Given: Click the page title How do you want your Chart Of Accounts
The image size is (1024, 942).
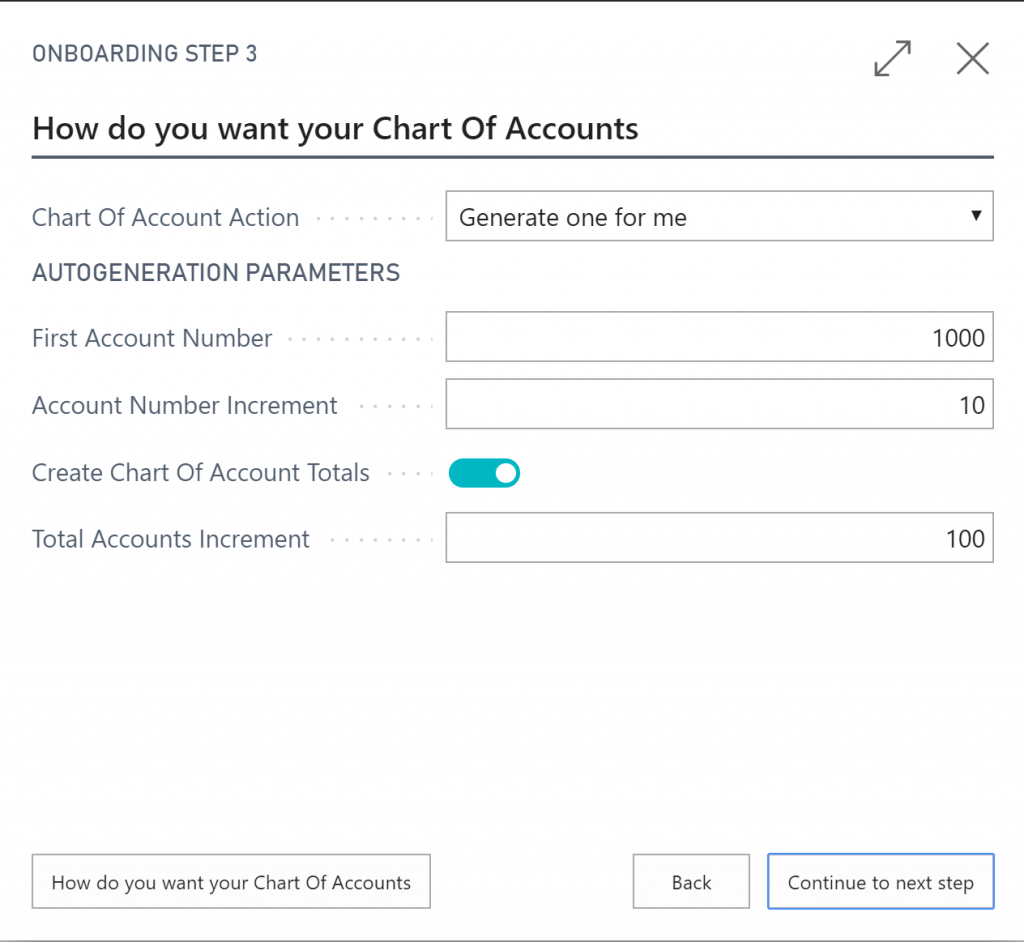Looking at the screenshot, I should pyautogui.click(x=336, y=128).
